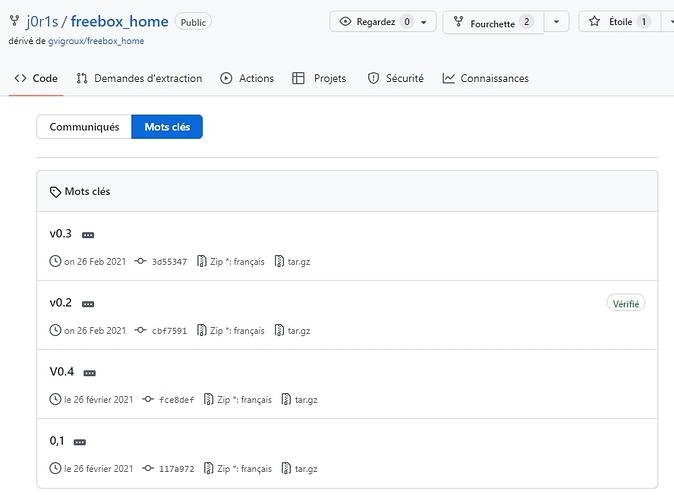The image size is (674, 500).
Task: Open commit fce8def
Action: 177,400
